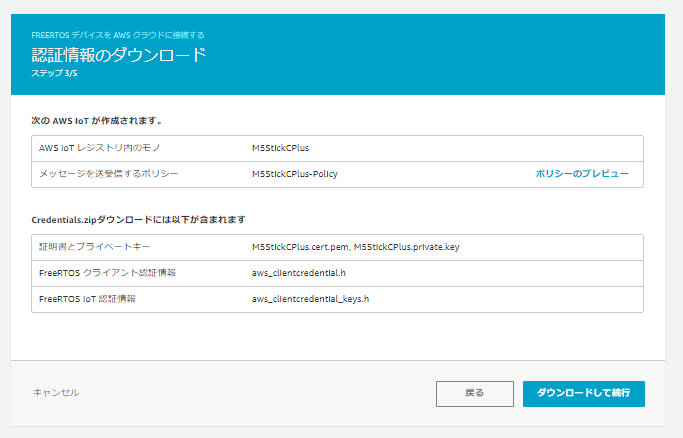The height and width of the screenshot is (438, 683).
Task: Click the 認証情報のダウンロード heading
Action: click(118, 55)
